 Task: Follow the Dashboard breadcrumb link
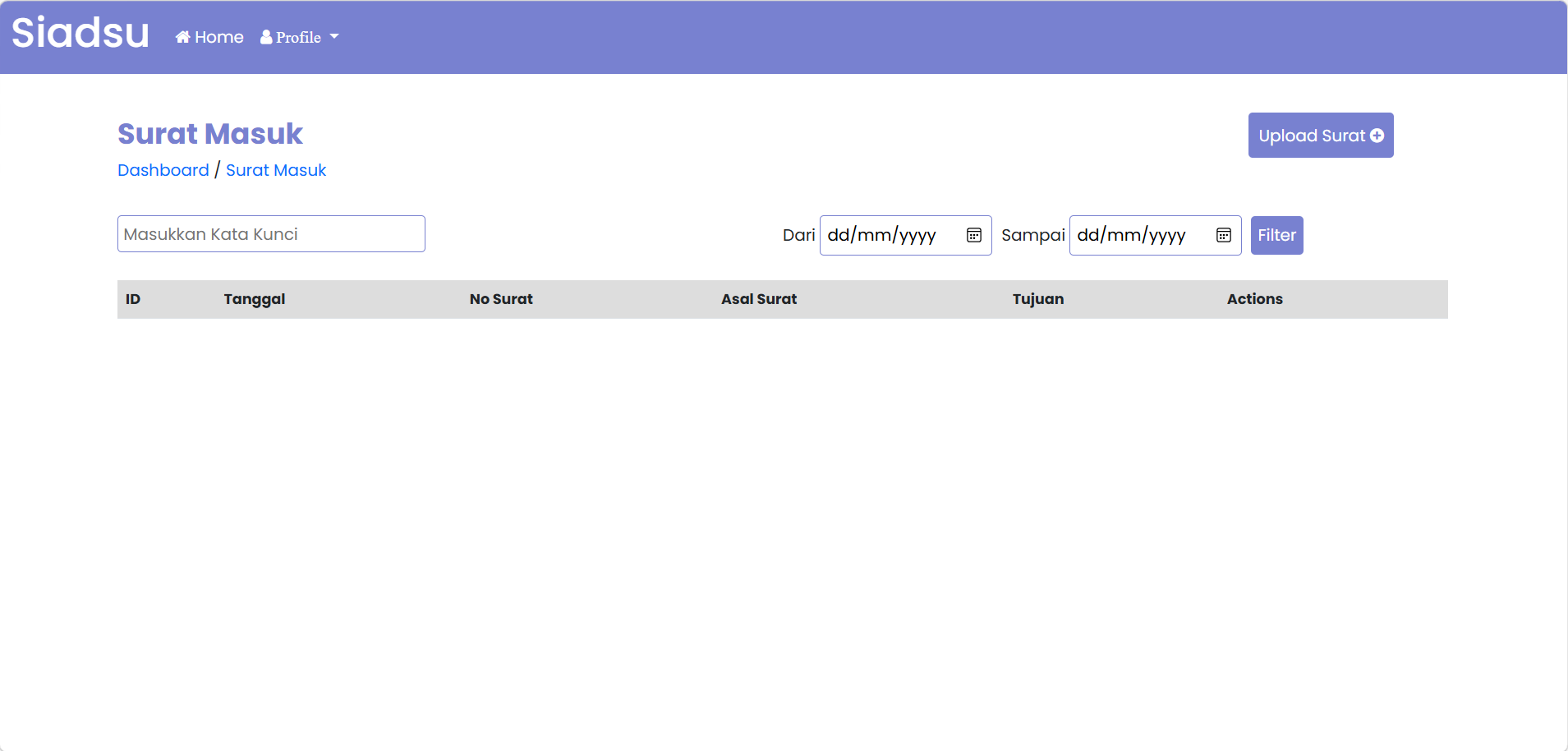[x=163, y=170]
